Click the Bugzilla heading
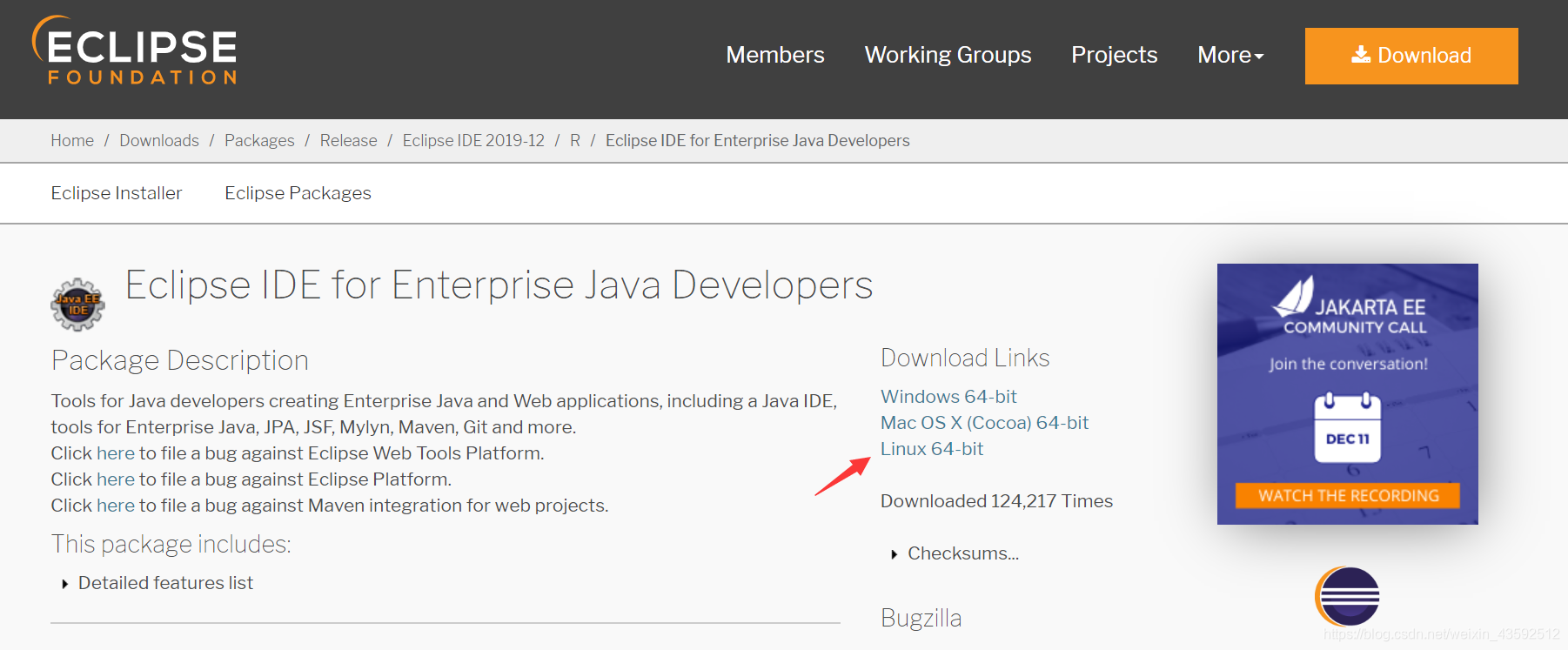Viewport: 1568px width, 650px height. pos(921,618)
